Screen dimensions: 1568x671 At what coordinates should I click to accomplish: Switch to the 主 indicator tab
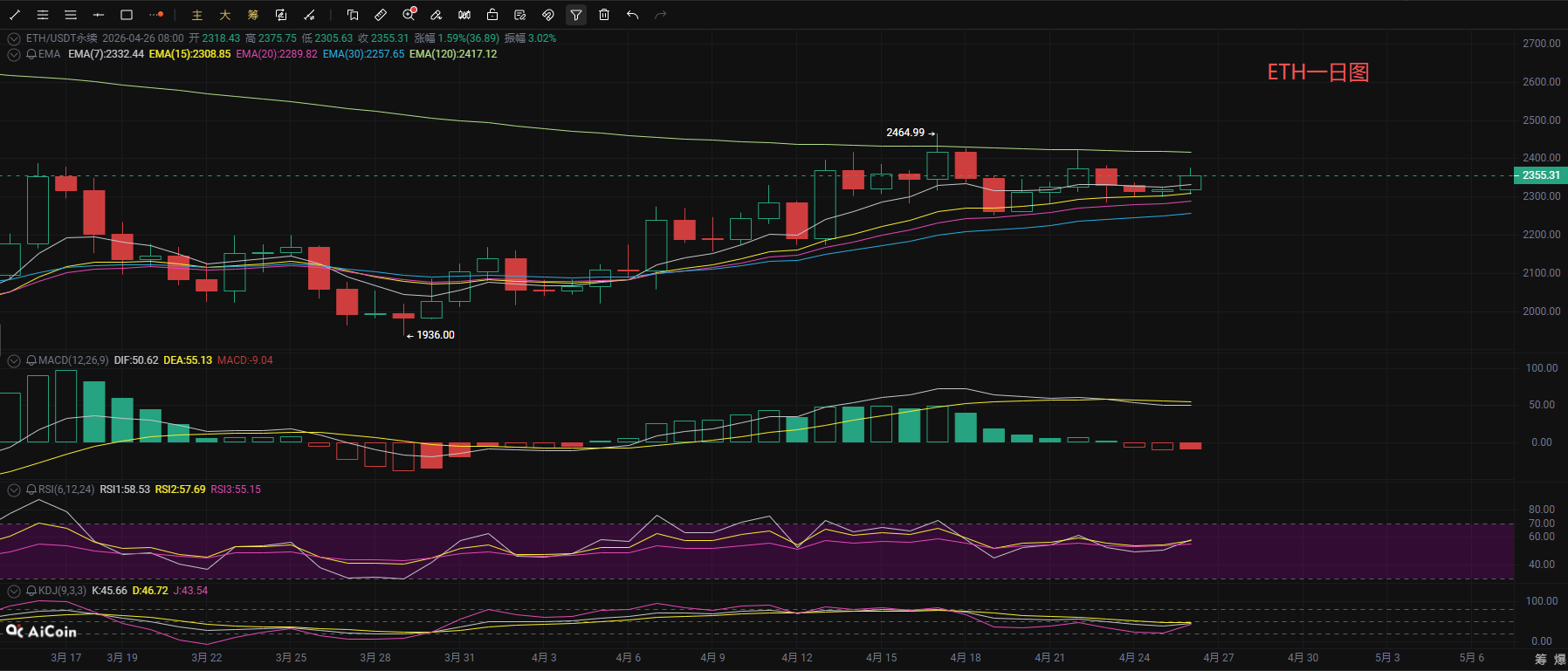(x=197, y=15)
